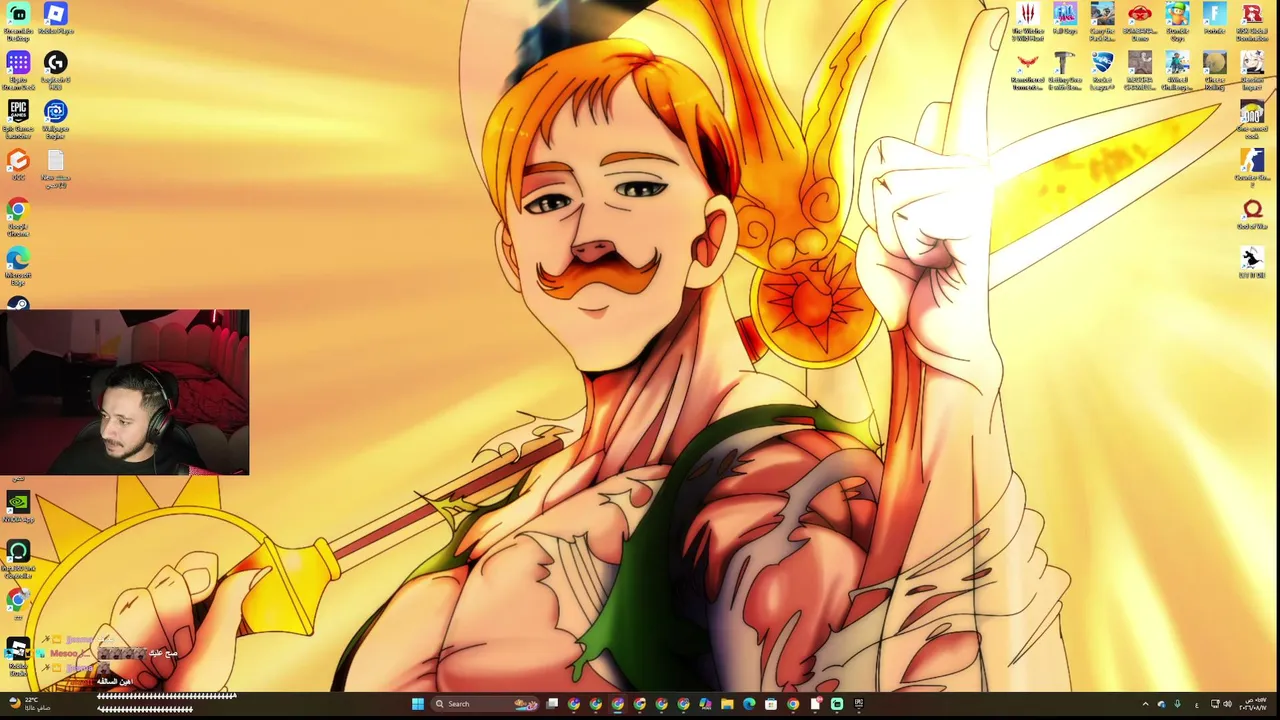This screenshot has height=720, width=1280.
Task: Open Epic Games Launcher from taskbar
Action: [x=859, y=704]
